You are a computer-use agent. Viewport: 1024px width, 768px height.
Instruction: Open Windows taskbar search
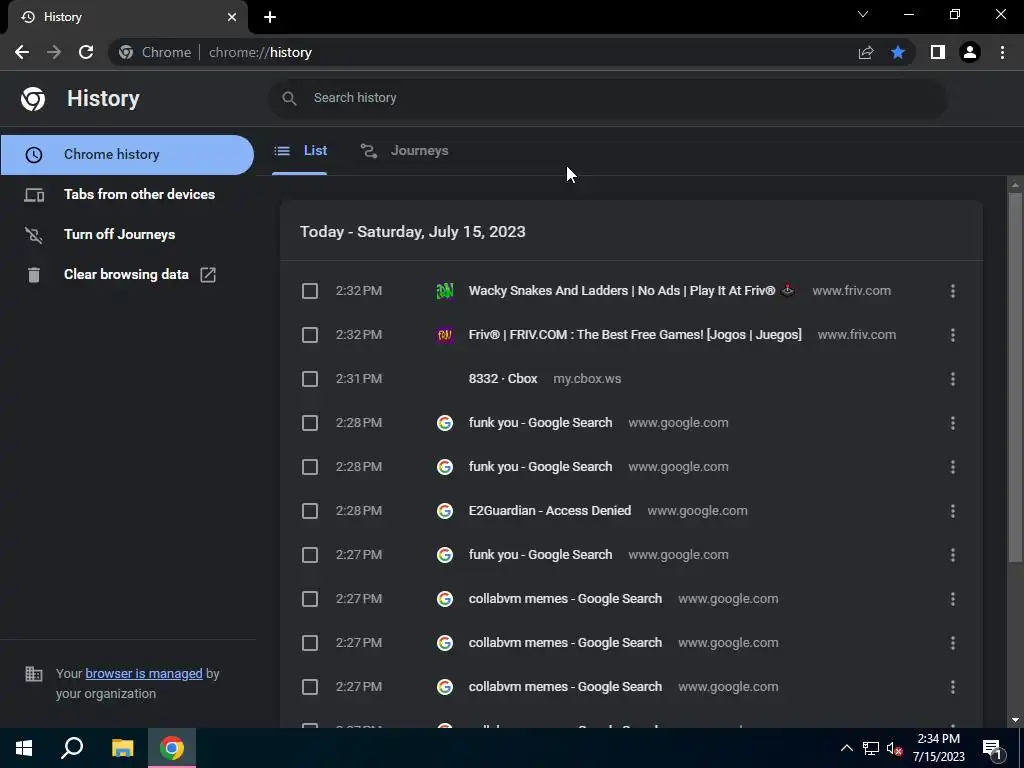[72, 748]
